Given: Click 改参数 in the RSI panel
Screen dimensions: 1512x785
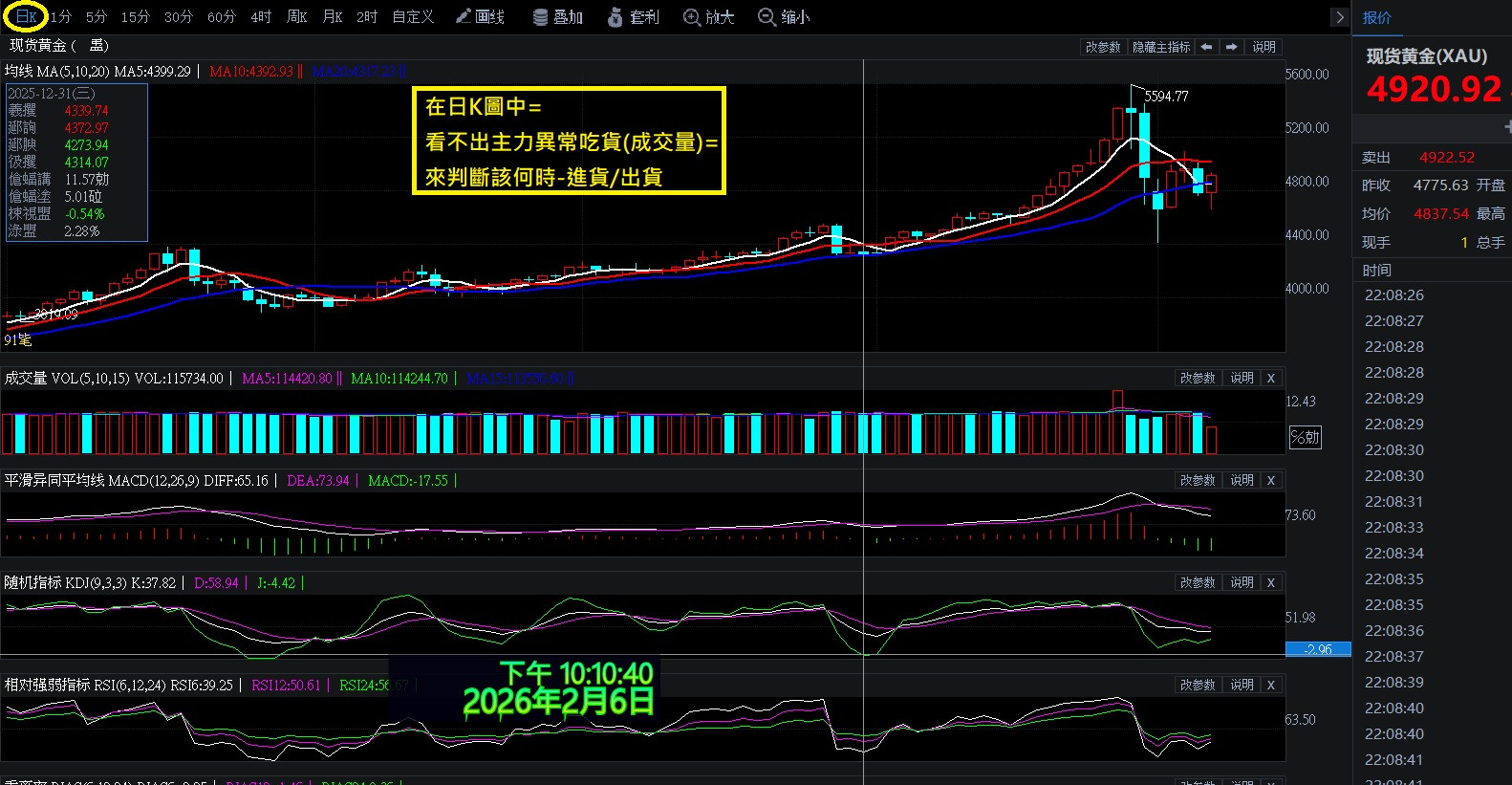Looking at the screenshot, I should tap(1197, 686).
